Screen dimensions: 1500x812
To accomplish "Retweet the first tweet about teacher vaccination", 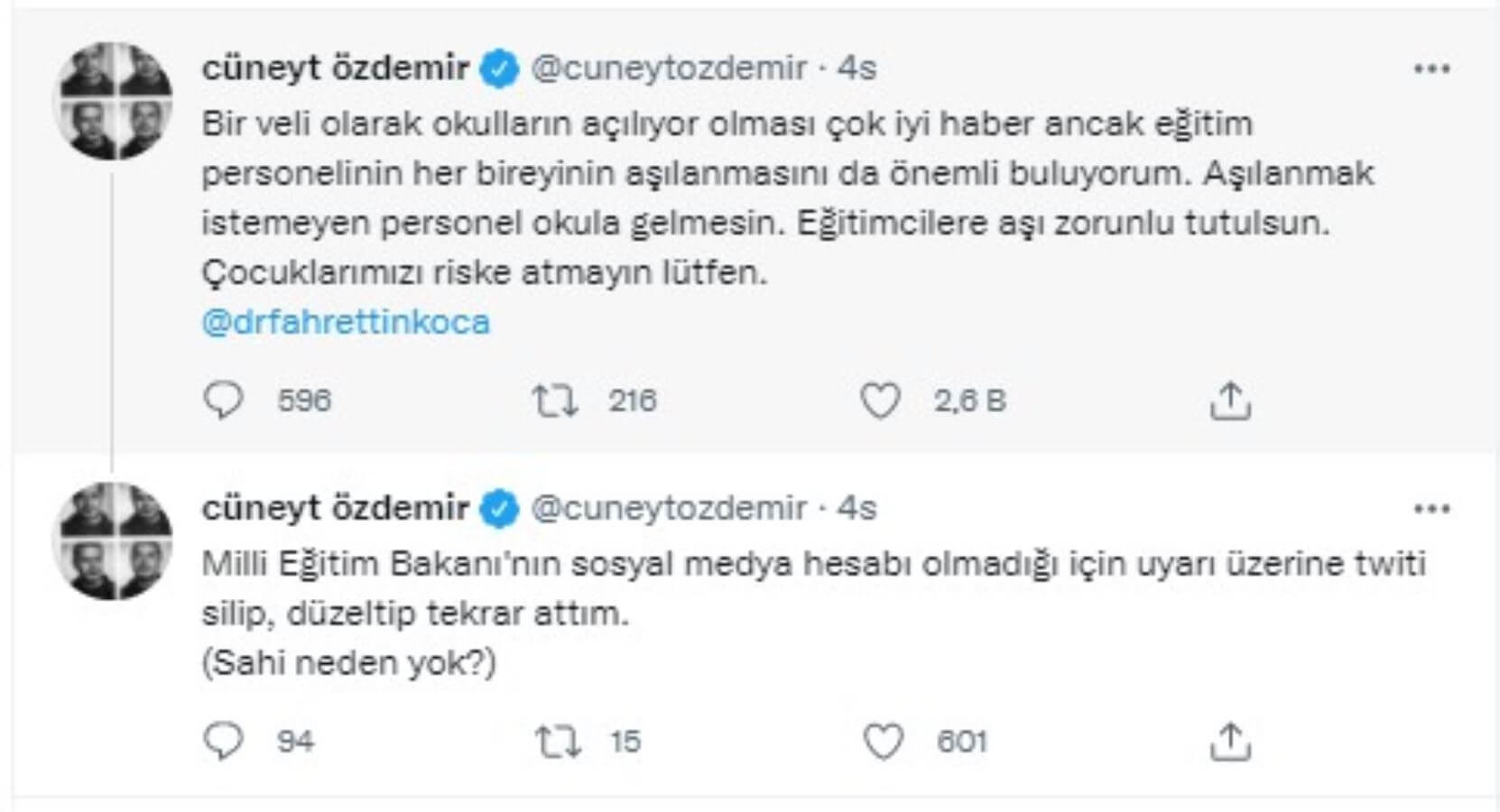I will 554,401.
